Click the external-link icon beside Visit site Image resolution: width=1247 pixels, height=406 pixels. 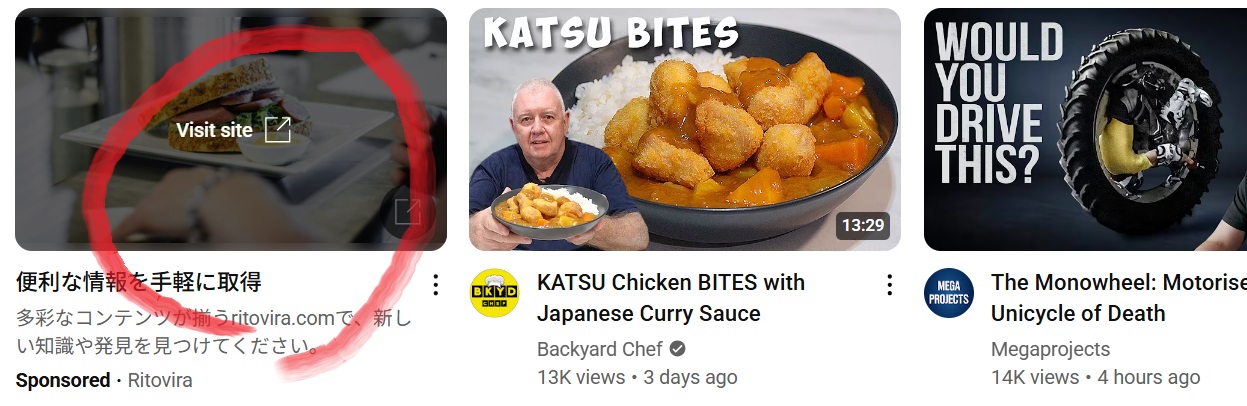click(277, 130)
